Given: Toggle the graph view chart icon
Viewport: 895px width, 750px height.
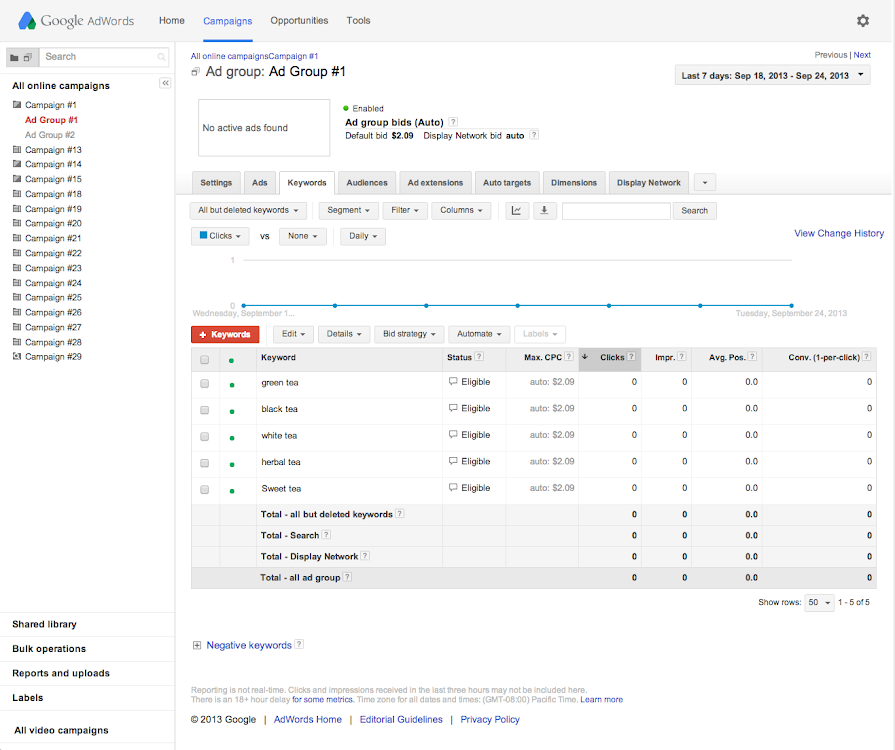Looking at the screenshot, I should click(517, 211).
